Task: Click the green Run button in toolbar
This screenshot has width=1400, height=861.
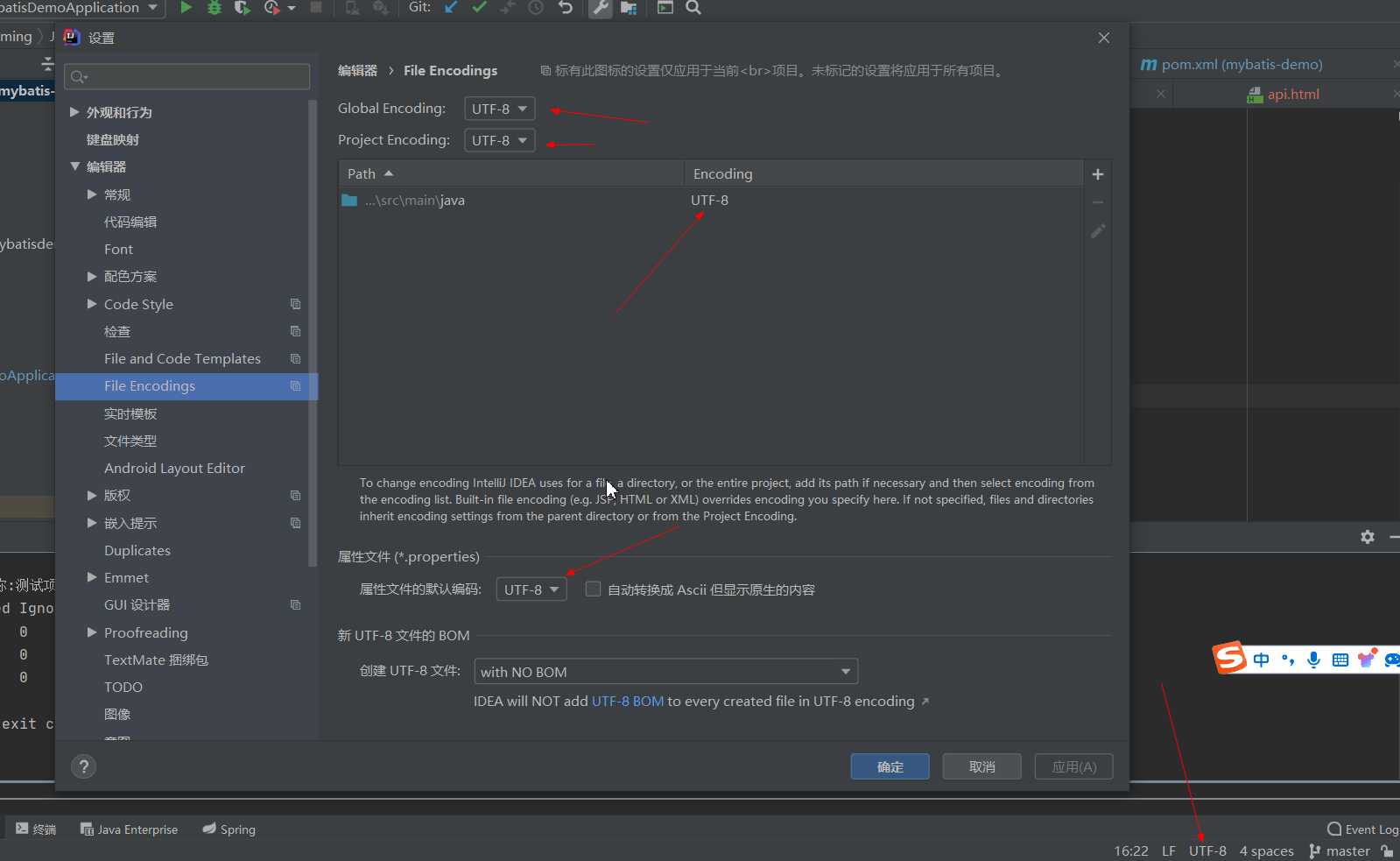Action: click(x=186, y=8)
